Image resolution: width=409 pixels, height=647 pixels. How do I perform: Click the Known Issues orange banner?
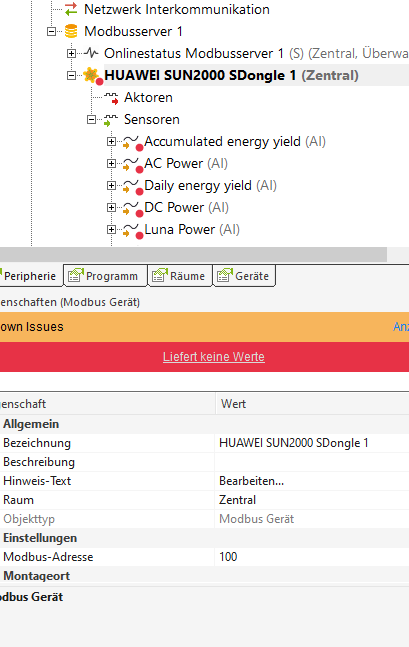204,327
